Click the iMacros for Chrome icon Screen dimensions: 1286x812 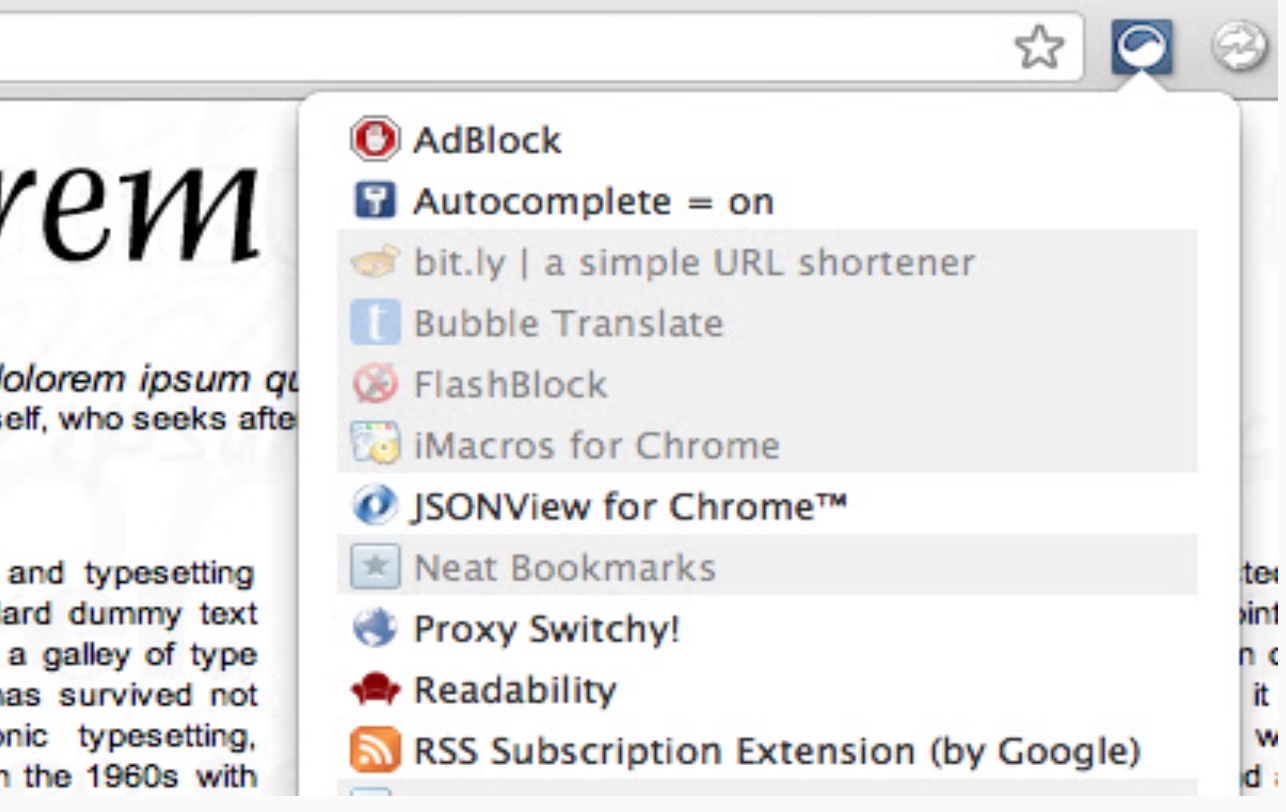pos(375,445)
